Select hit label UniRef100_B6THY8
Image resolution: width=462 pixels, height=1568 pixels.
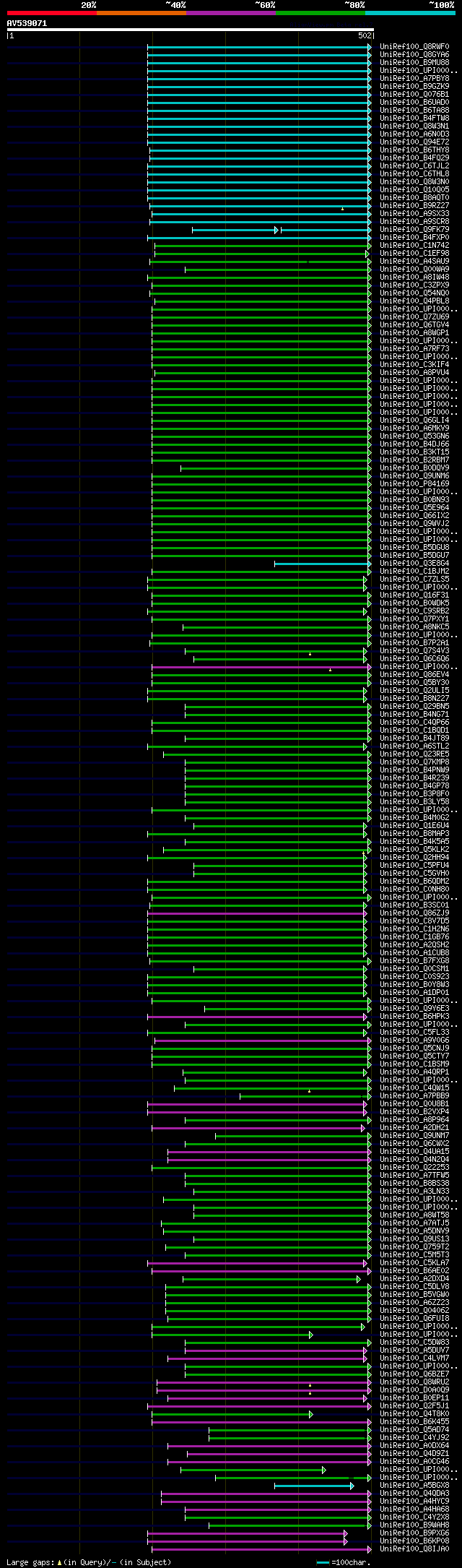(x=414, y=150)
